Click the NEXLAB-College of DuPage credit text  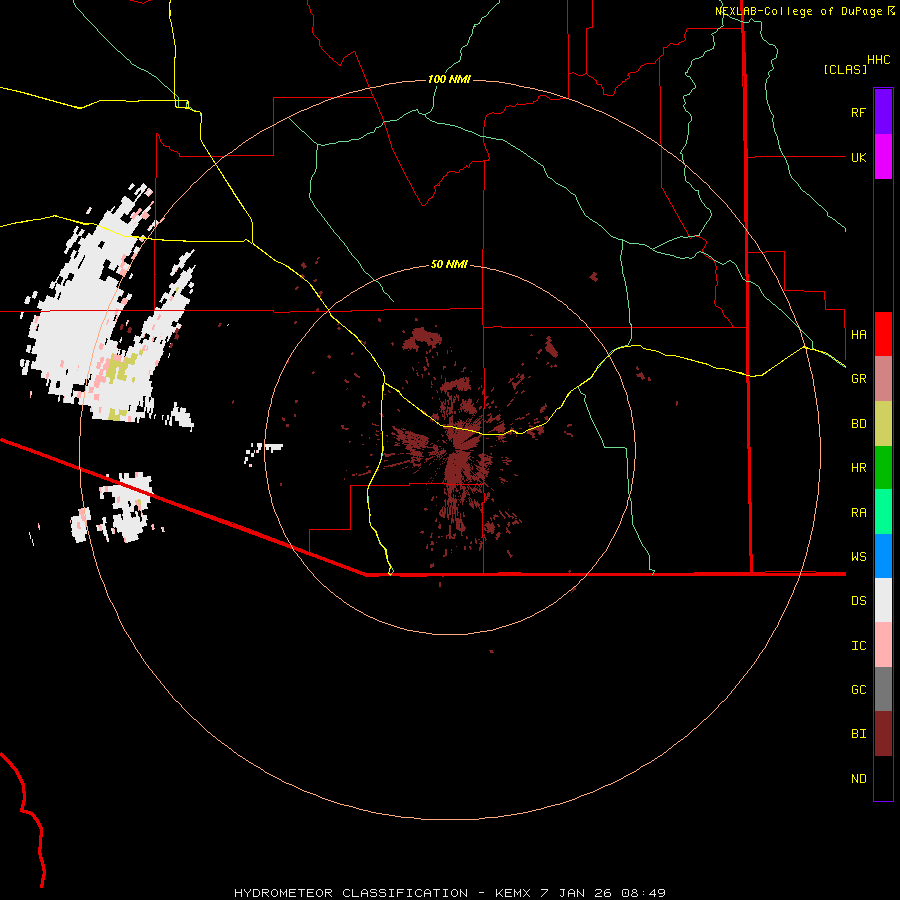(x=798, y=11)
